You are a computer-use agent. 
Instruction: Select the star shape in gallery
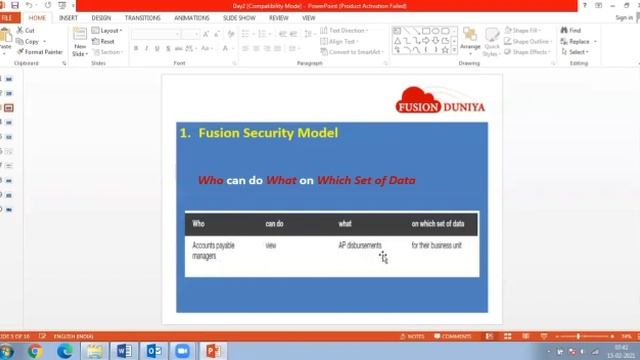(x=445, y=50)
